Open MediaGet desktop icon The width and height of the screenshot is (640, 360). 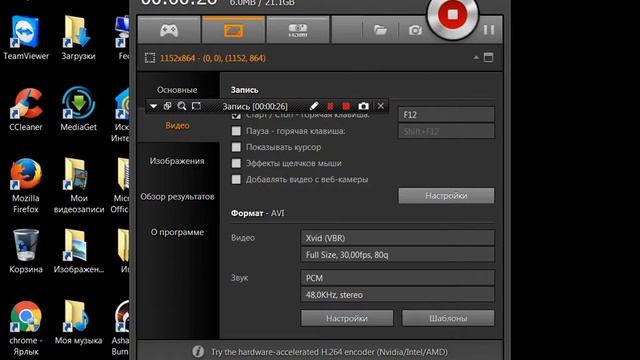click(x=78, y=109)
